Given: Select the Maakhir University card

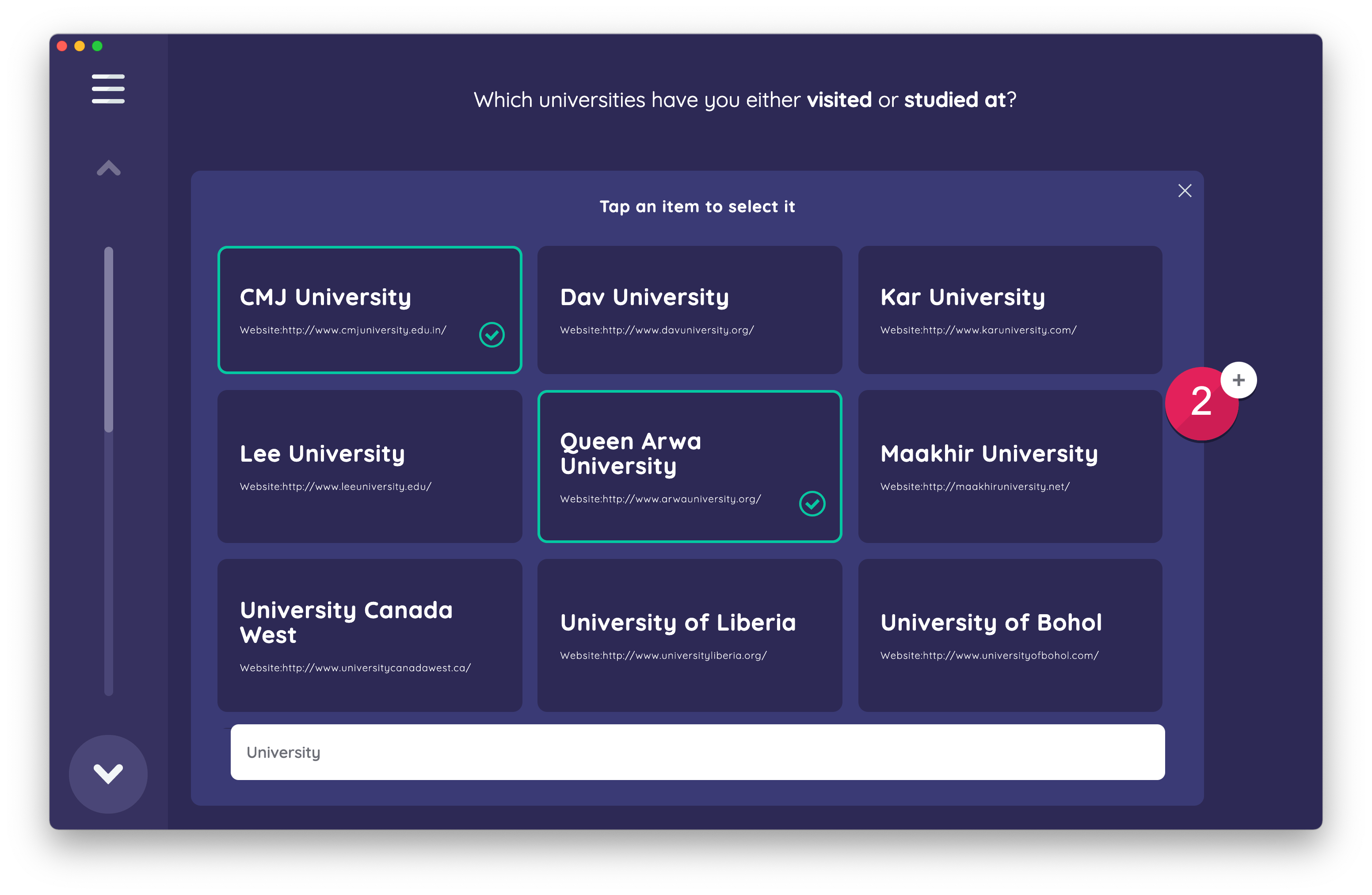Looking at the screenshot, I should pyautogui.click(x=1010, y=466).
